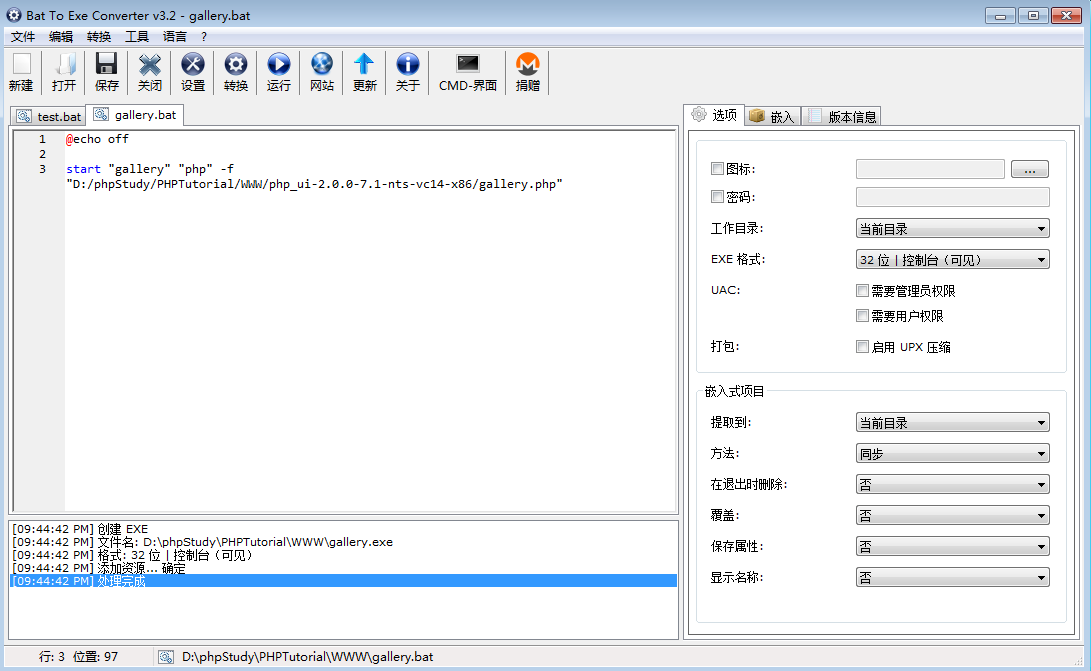Select the gallery.bat tab
Screen dimensions: 1091x671
[135, 115]
